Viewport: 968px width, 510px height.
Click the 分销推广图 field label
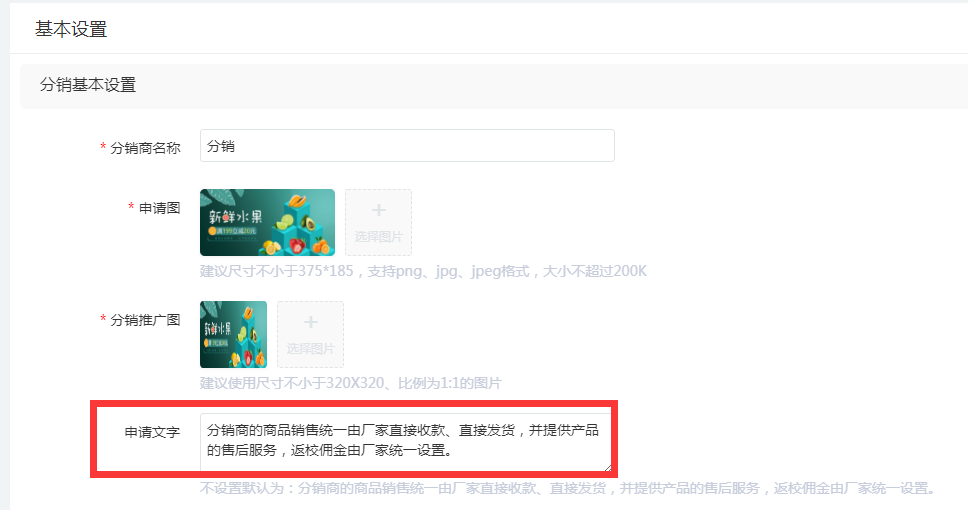click(145, 320)
